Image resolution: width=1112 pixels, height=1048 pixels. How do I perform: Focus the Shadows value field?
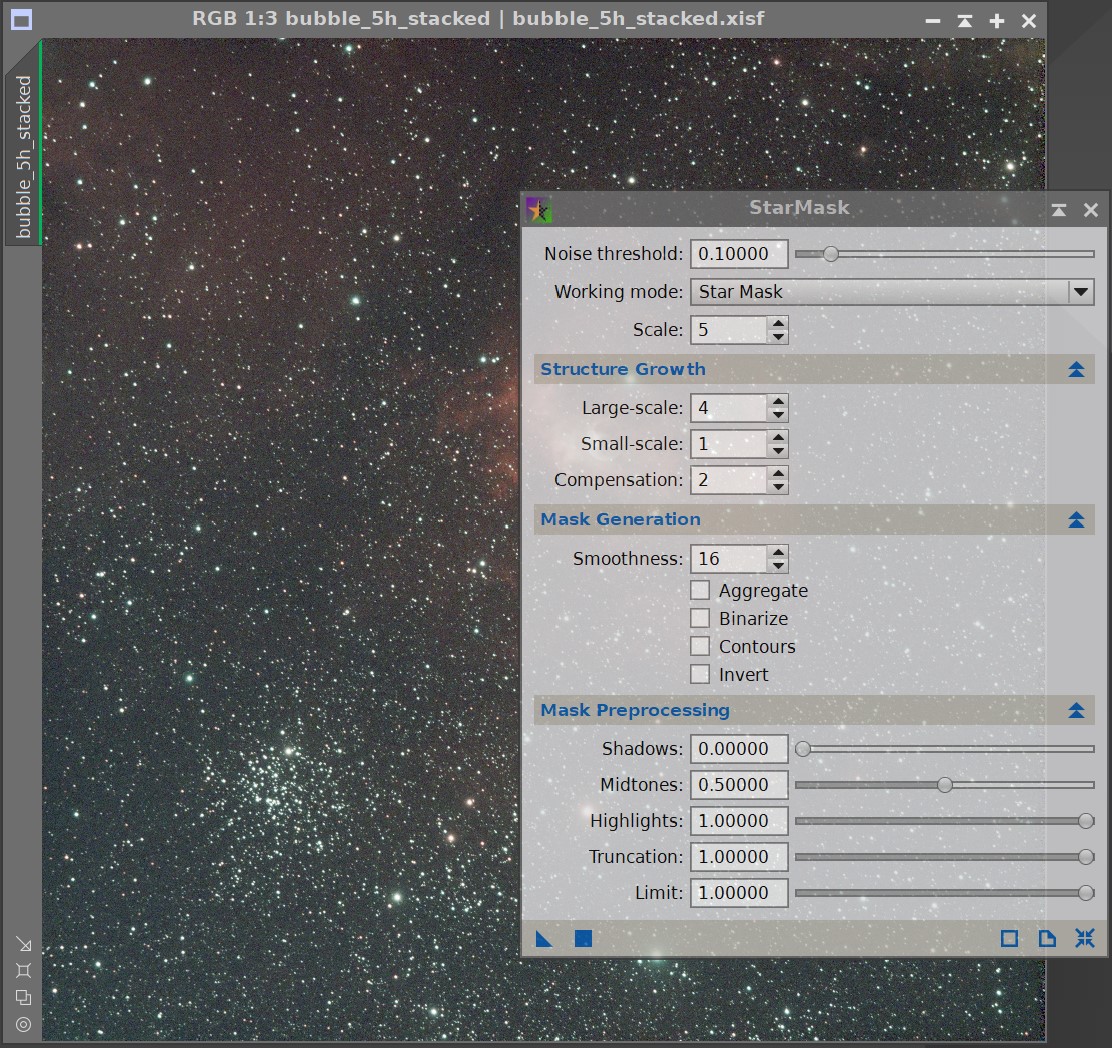[739, 749]
